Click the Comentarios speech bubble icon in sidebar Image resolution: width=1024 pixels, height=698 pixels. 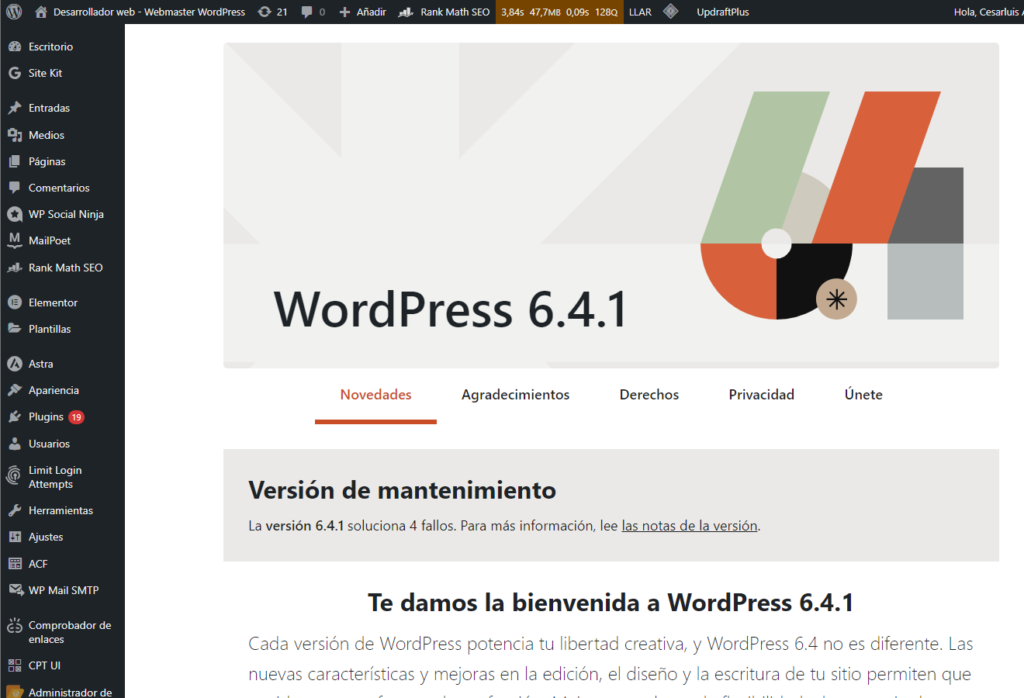click(14, 187)
